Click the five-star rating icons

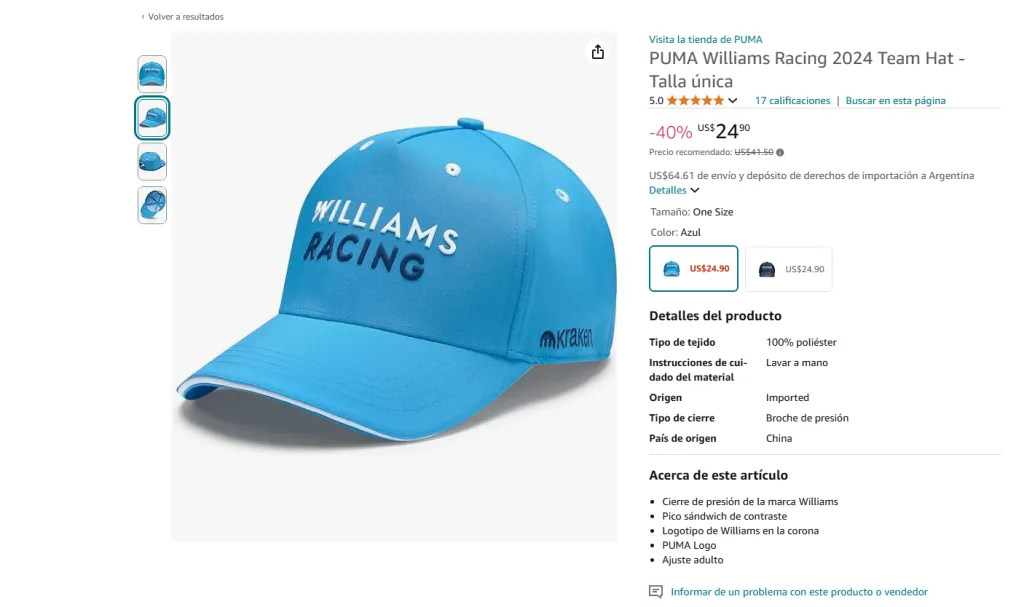coord(695,100)
